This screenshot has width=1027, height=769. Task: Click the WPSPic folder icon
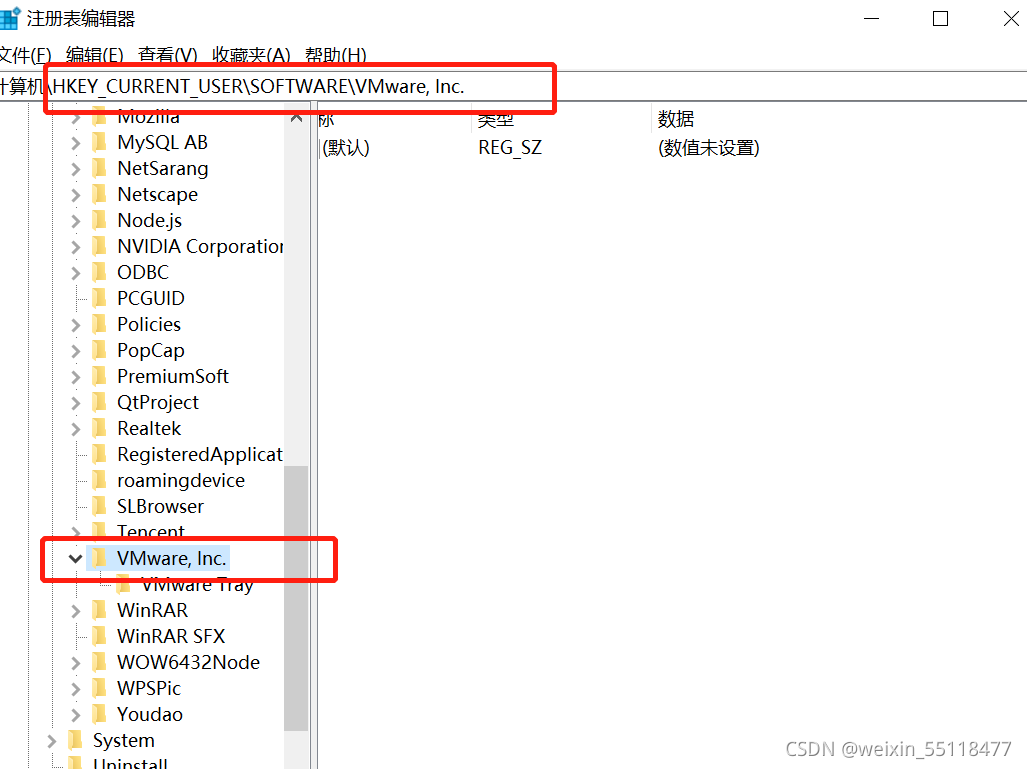[x=100, y=688]
